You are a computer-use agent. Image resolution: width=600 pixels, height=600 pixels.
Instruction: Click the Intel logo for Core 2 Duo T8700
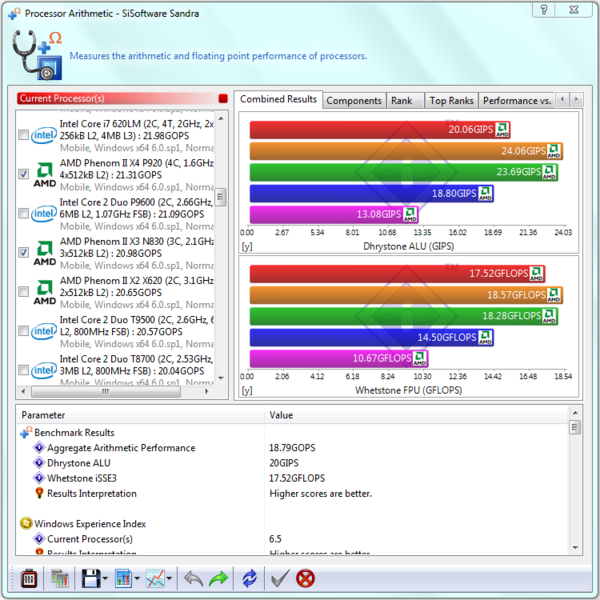(x=44, y=370)
